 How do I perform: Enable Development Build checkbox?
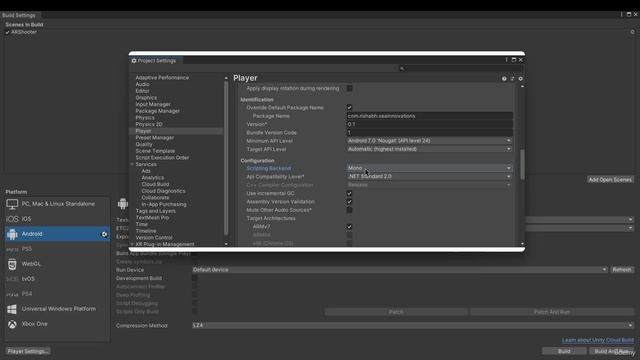(x=195, y=278)
